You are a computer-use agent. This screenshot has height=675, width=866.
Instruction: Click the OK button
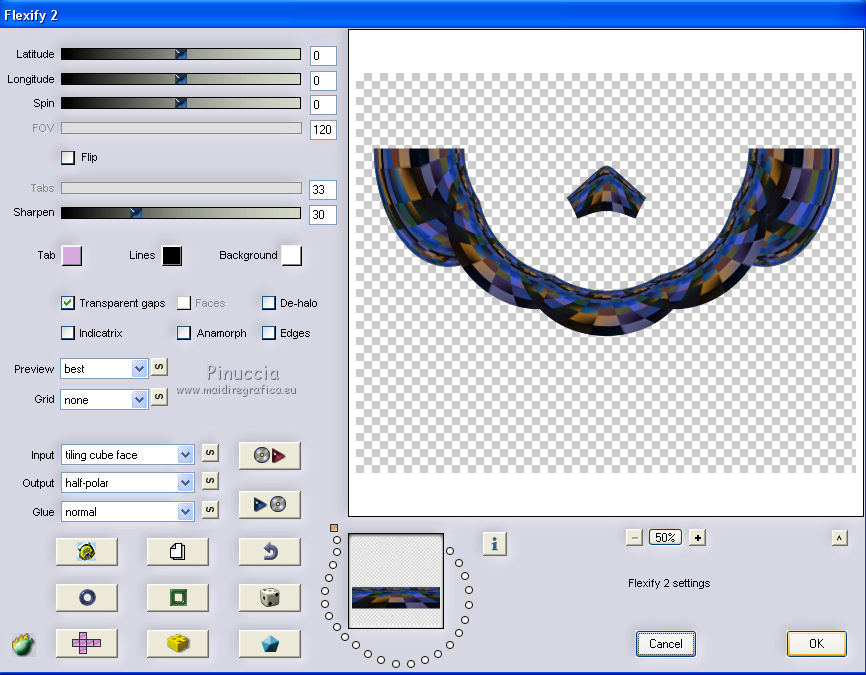[816, 644]
